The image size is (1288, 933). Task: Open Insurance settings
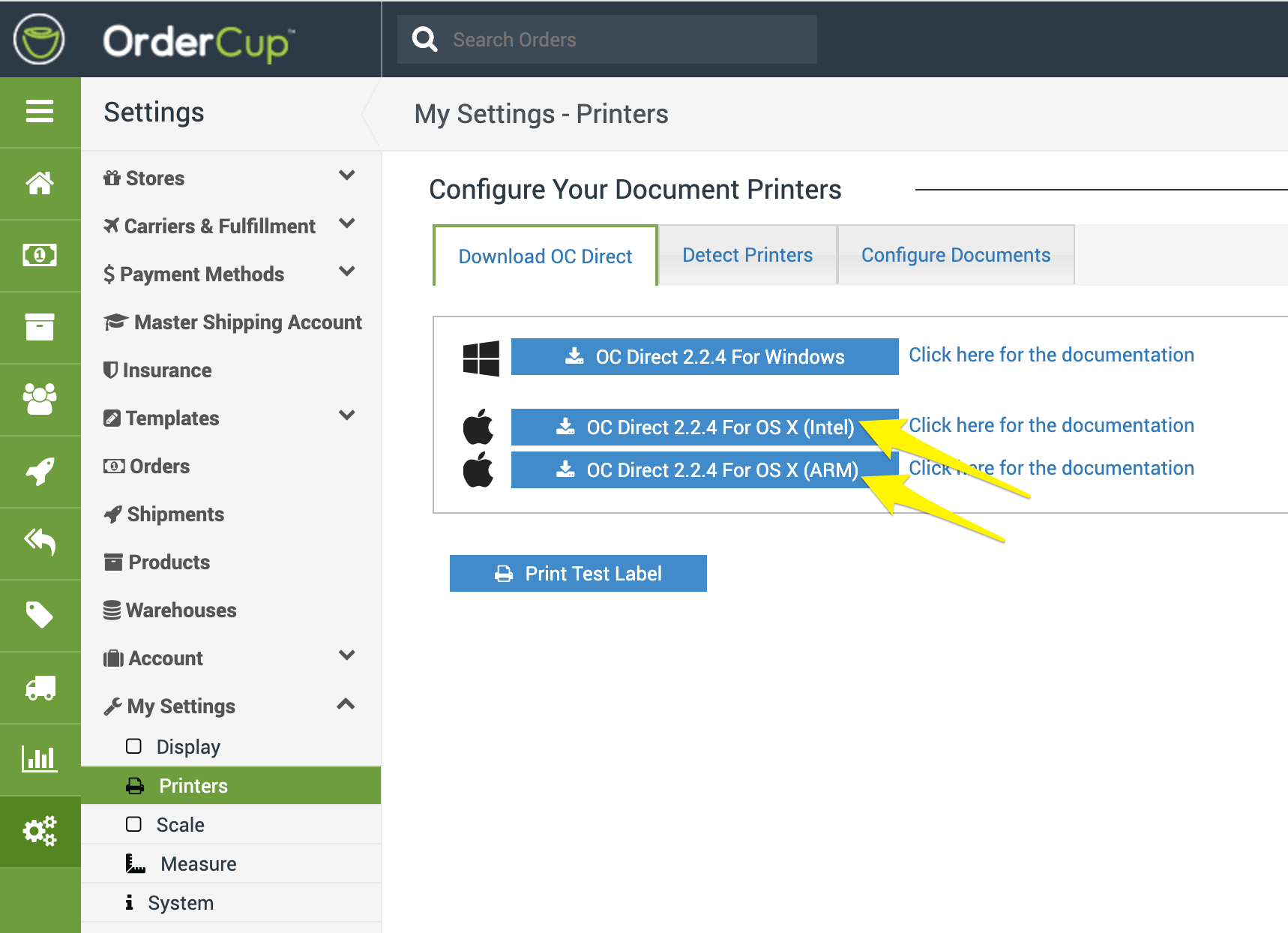pyautogui.click(x=157, y=370)
